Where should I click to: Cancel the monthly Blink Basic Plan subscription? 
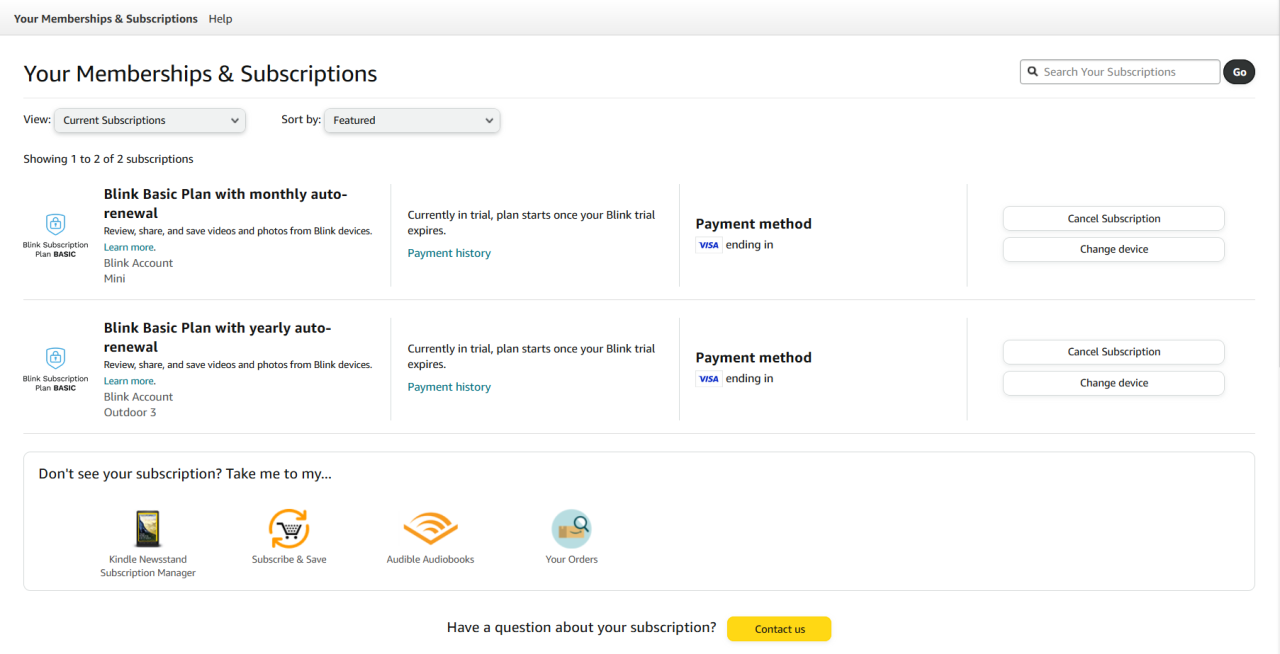[1113, 218]
